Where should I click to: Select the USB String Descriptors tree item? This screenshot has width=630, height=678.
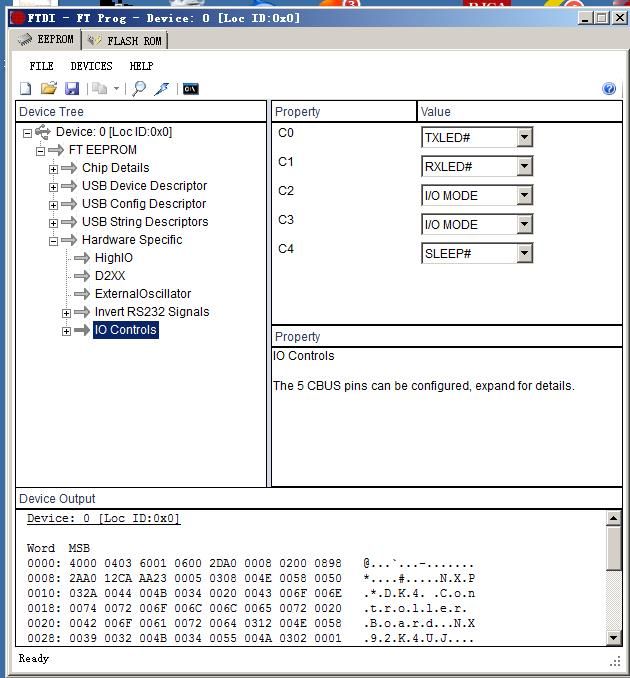pos(145,222)
